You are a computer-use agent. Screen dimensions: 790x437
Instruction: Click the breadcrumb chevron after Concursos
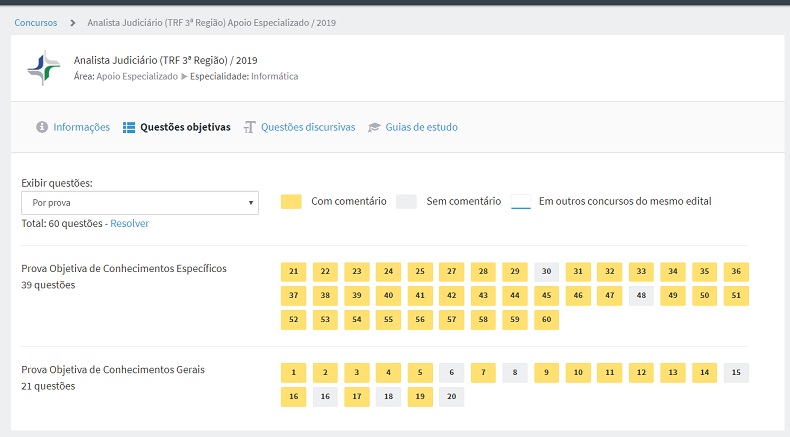pyautogui.click(x=73, y=23)
